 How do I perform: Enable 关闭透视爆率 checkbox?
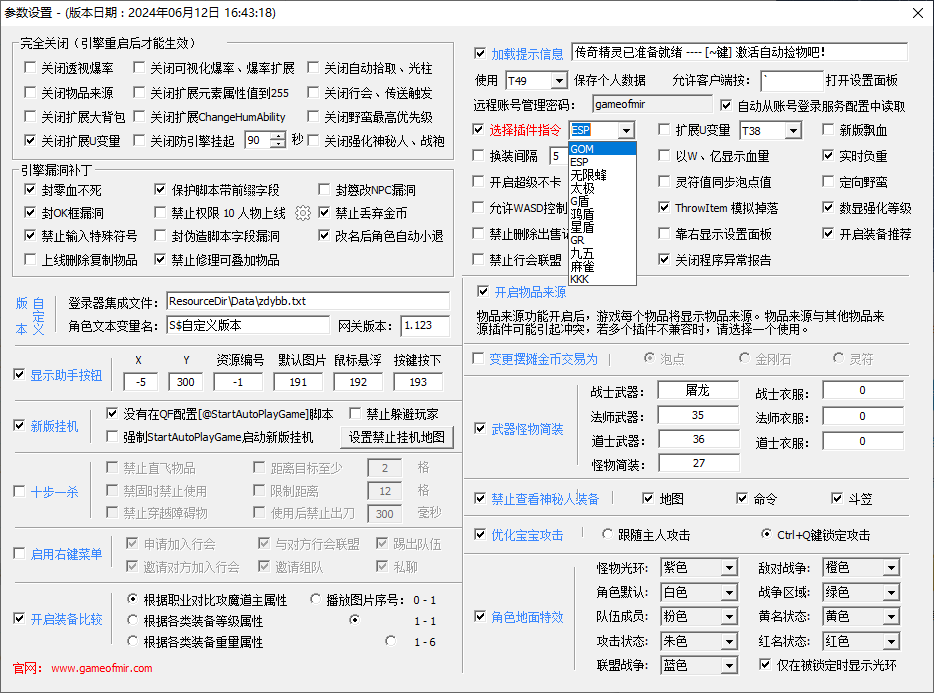[30, 67]
